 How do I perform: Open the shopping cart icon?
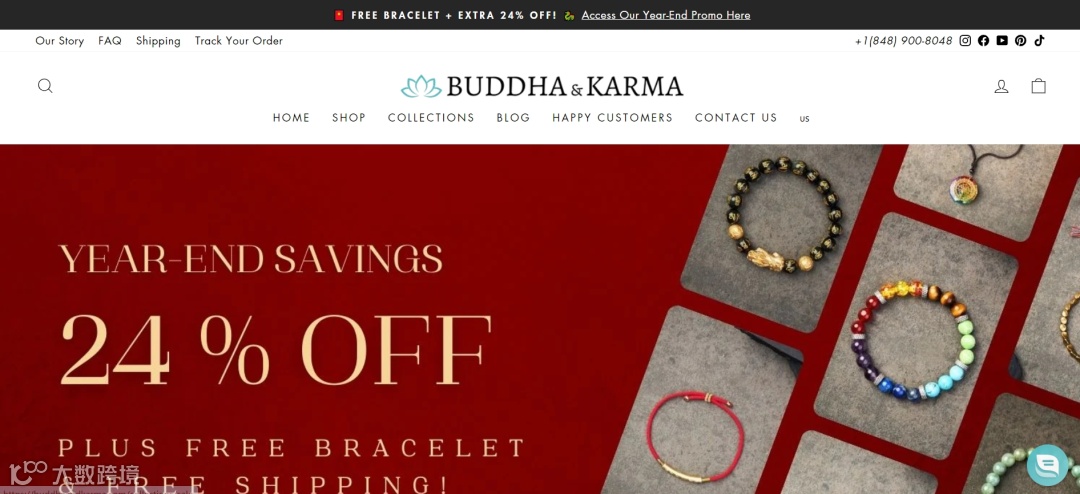[1039, 85]
